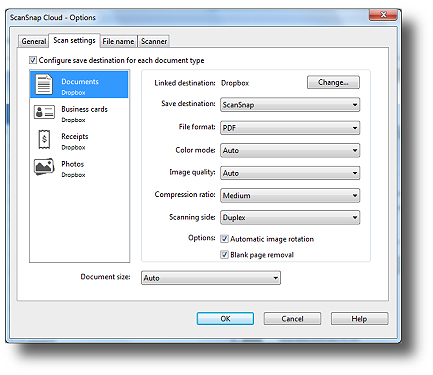Click Dropbox text under Receipts

pyautogui.click(x=73, y=147)
